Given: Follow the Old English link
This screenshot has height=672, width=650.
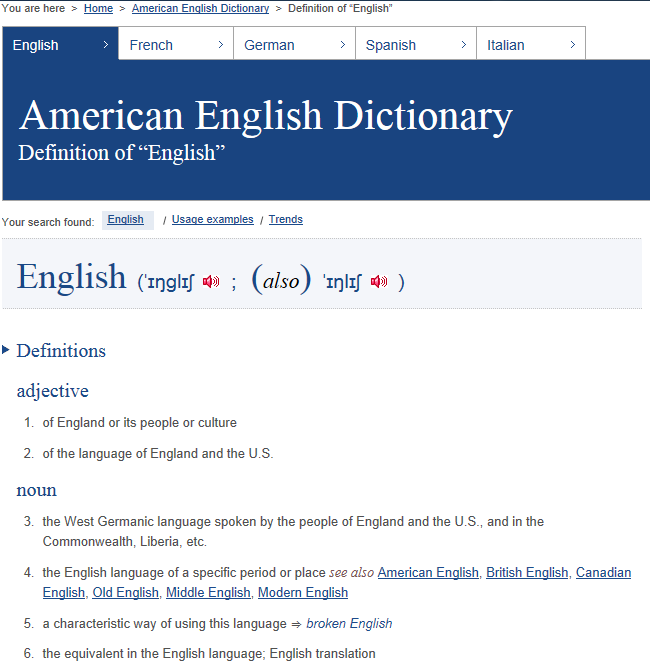Looking at the screenshot, I should 126,593.
